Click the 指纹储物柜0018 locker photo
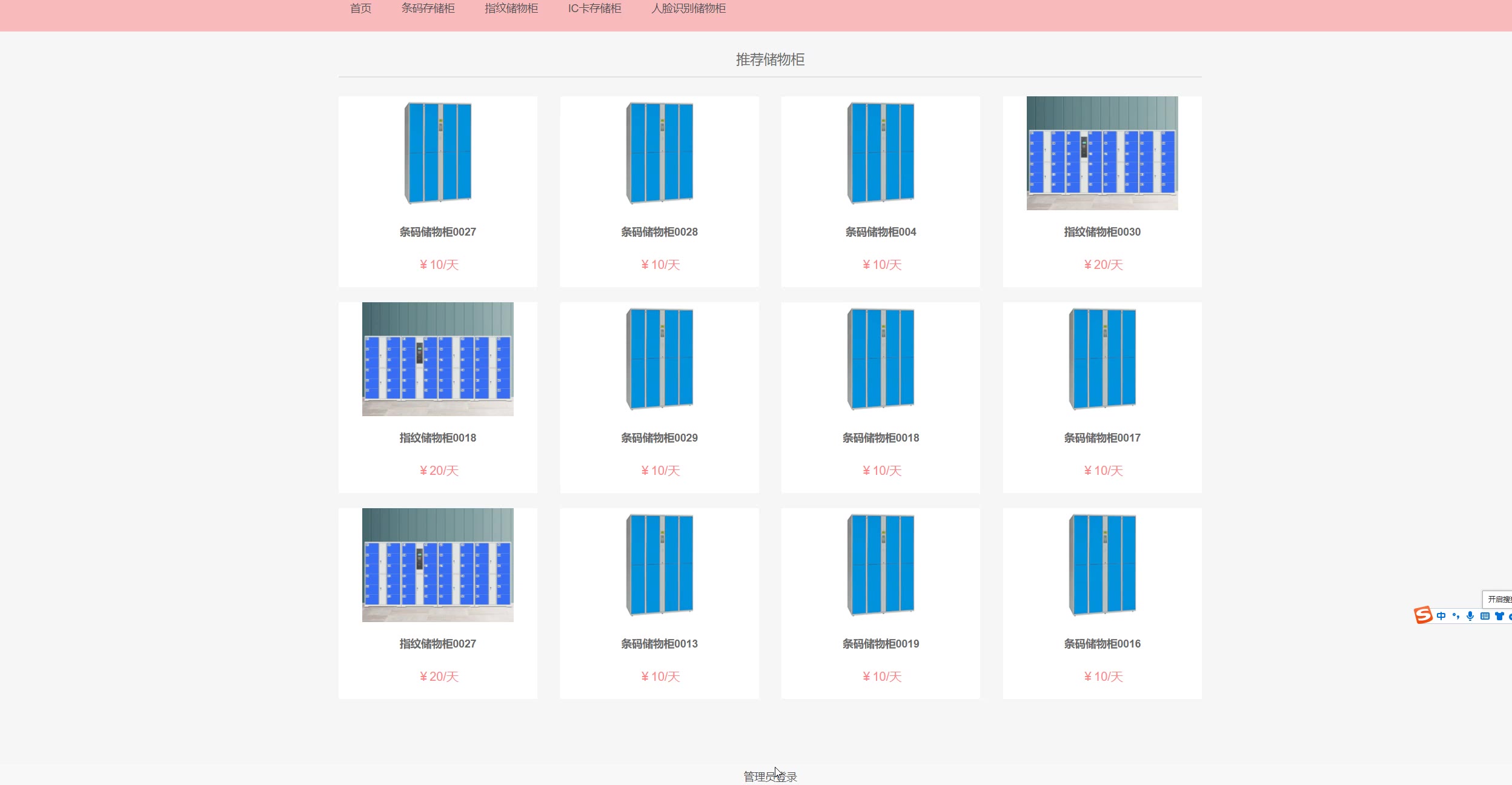Viewport: 1512px width, 785px height. coord(437,359)
